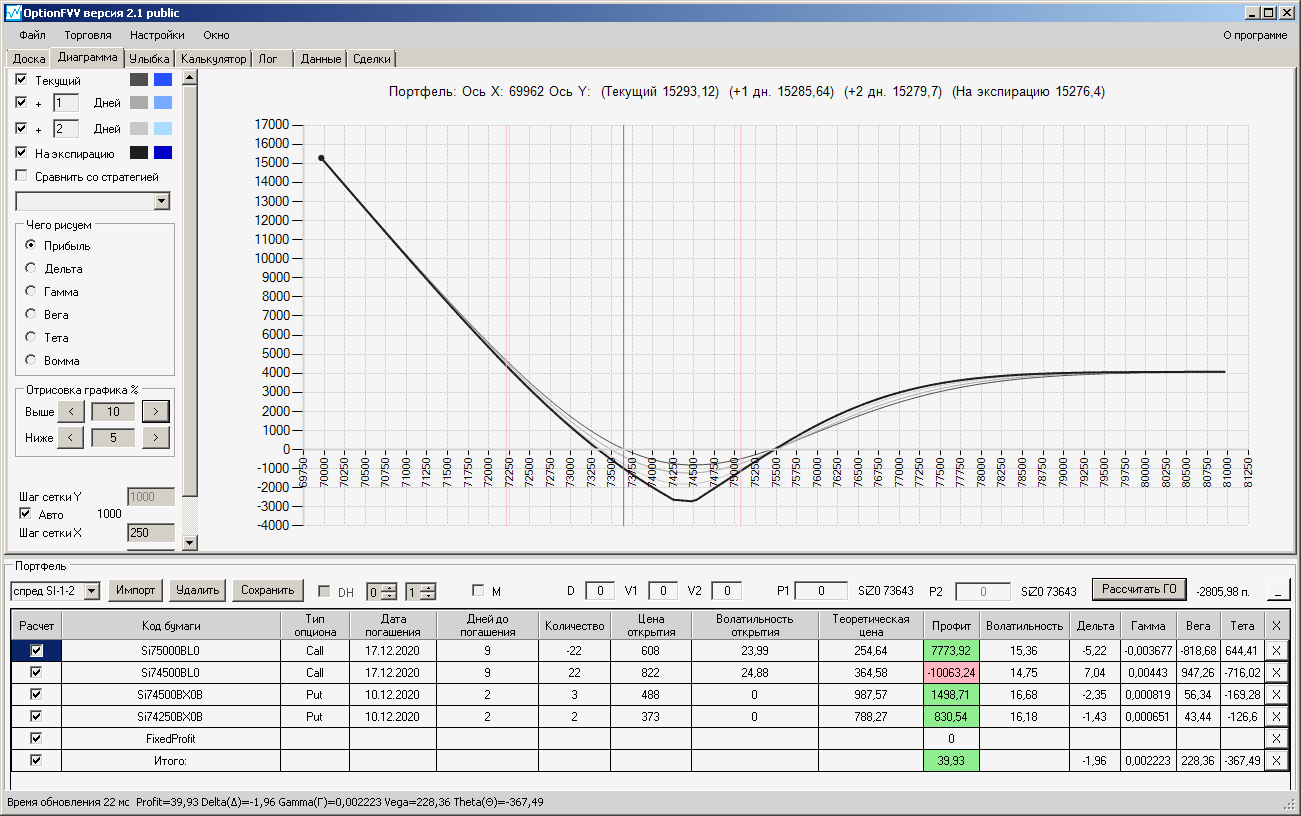Viewport: 1301px width, 816px height.
Task: Click the Рассчитать ГО button
Action: 1139,589
